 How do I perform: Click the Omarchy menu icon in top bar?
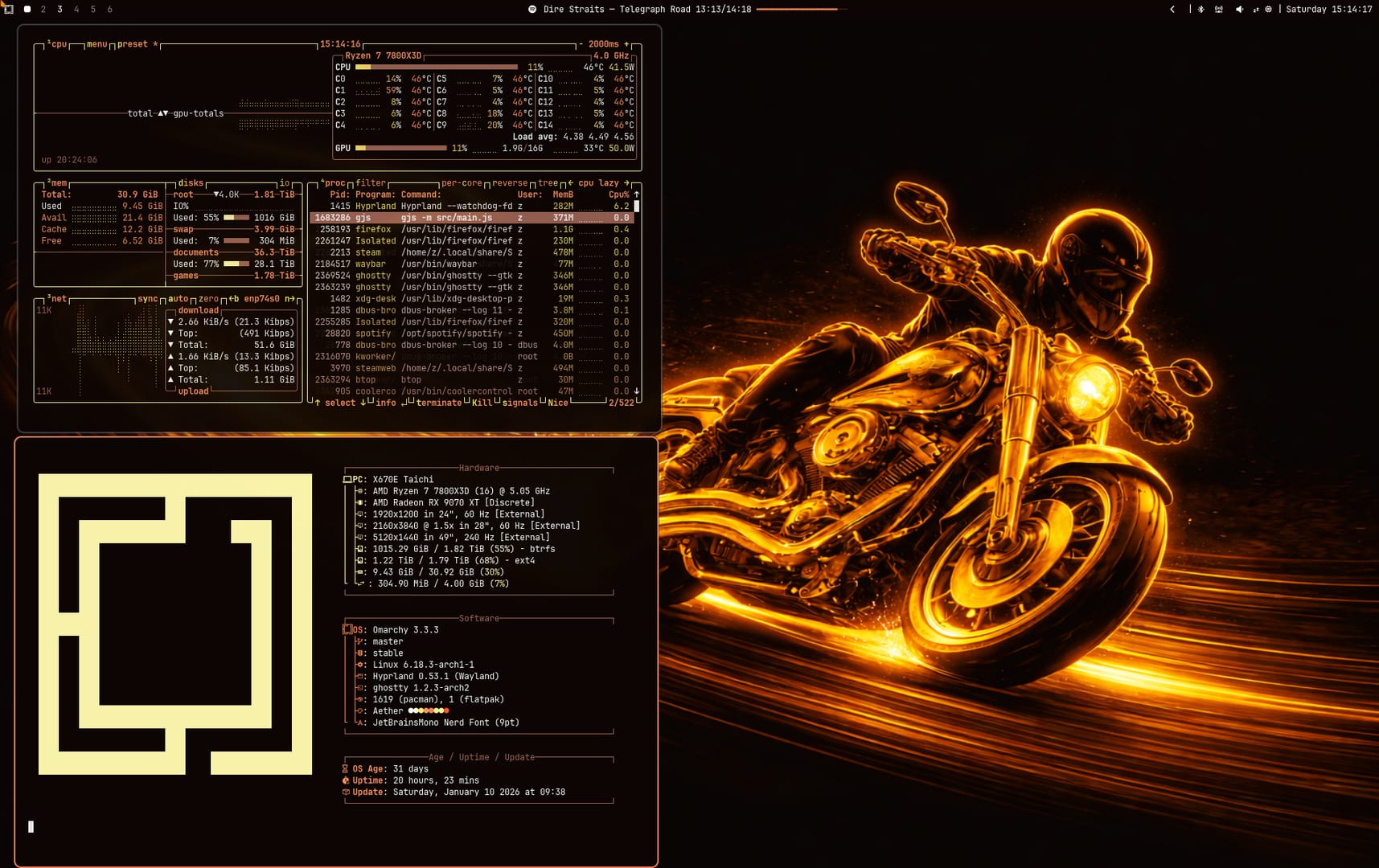coord(8,9)
